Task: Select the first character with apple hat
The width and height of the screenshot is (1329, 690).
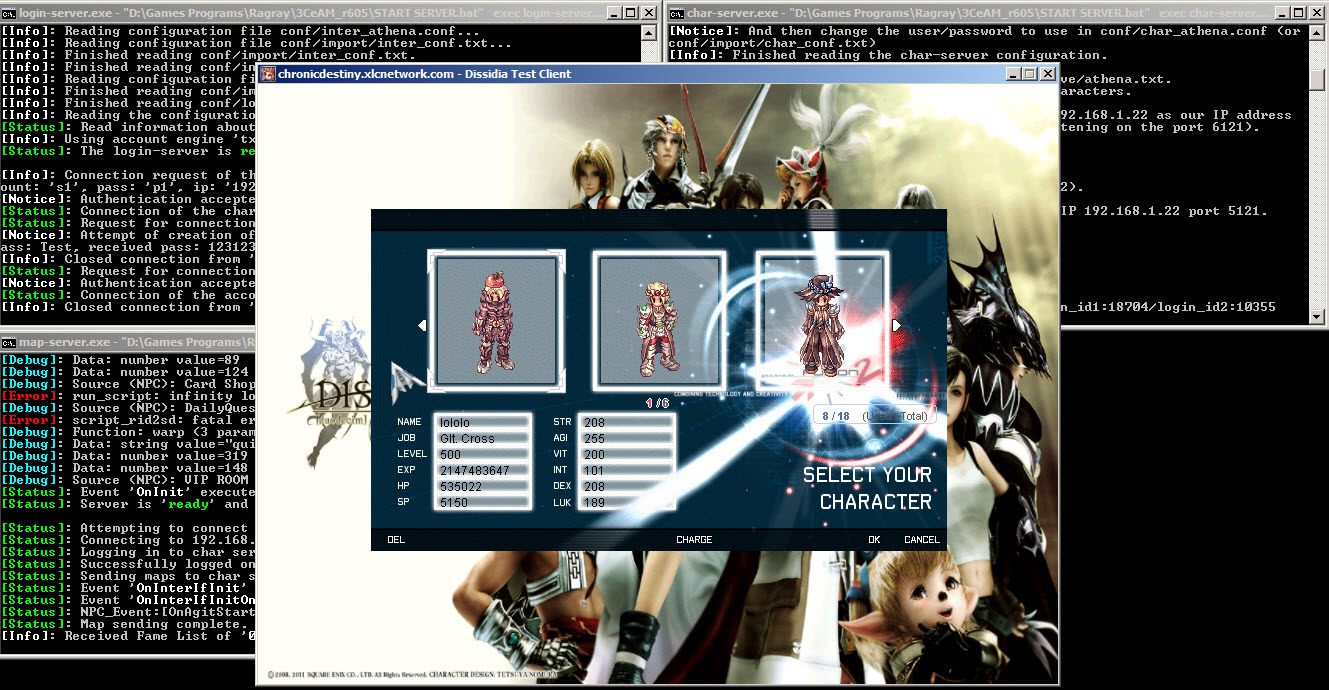Action: click(x=496, y=320)
